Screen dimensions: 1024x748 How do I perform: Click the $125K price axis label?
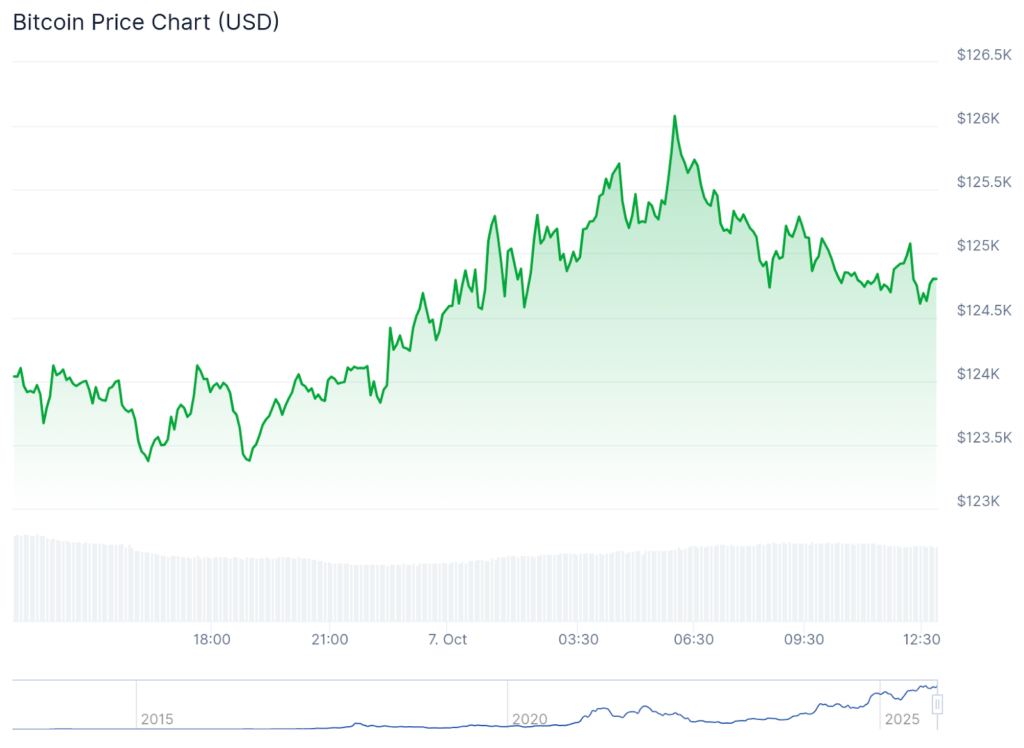pyautogui.click(x=977, y=246)
